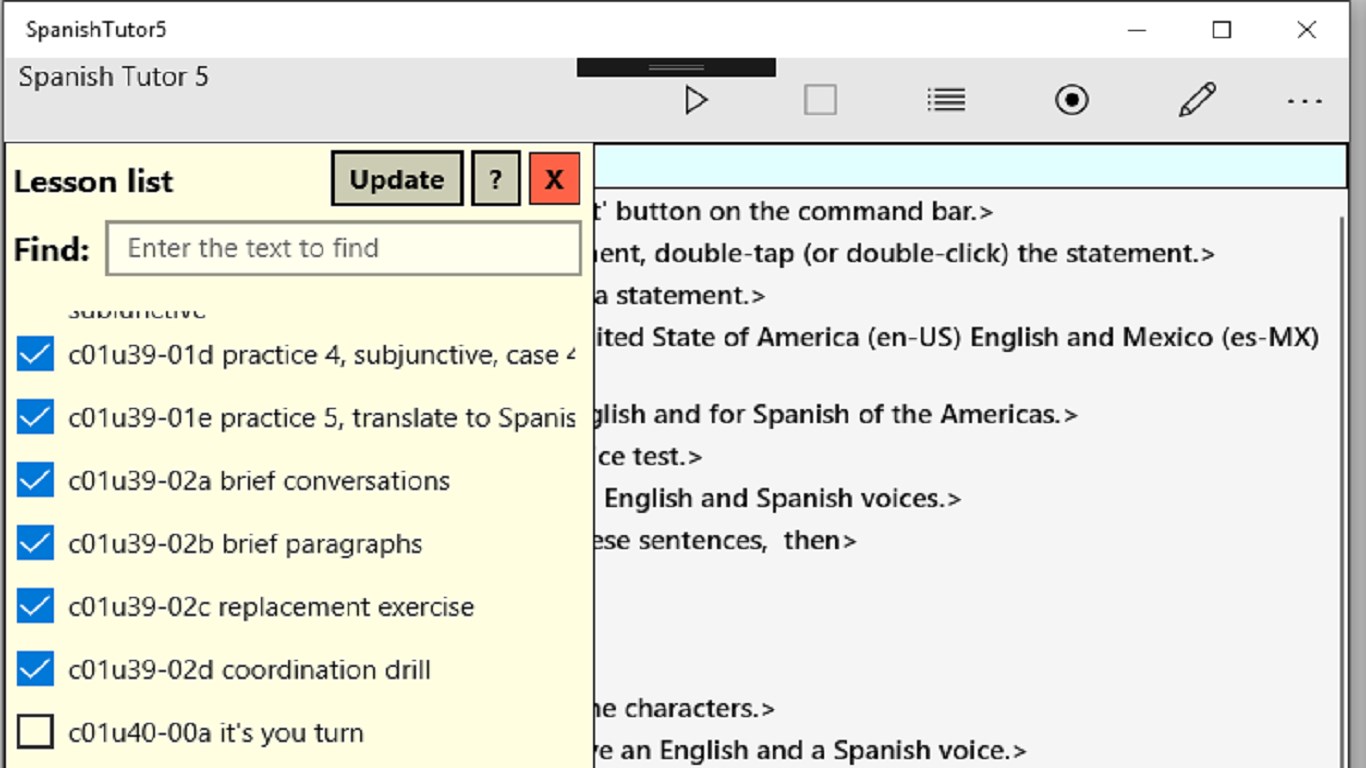Select the 'c01u39-02a brief conversations' lesson label
Image resolution: width=1366 pixels, height=768 pixels.
(x=259, y=481)
